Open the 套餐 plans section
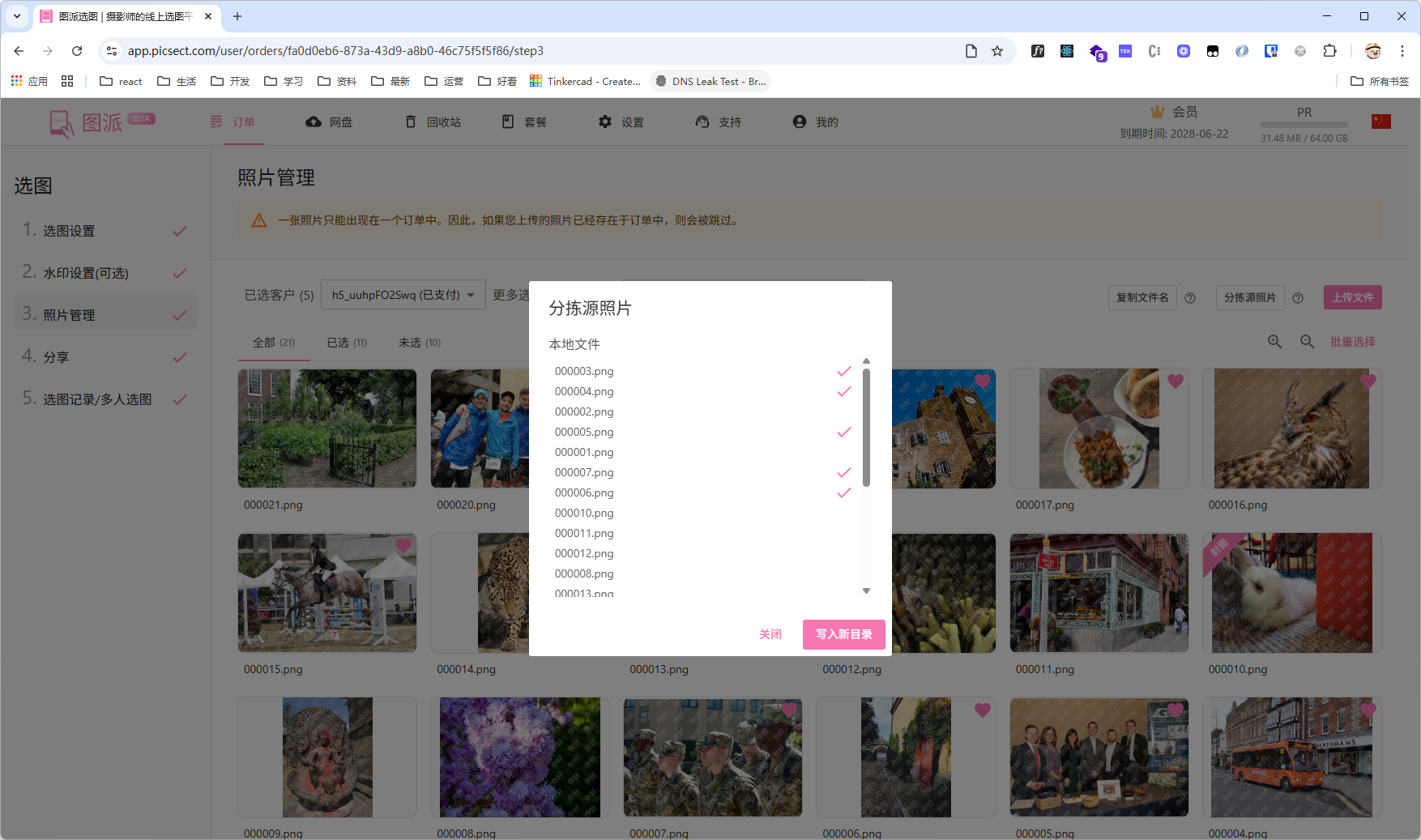This screenshot has height=840, width=1421. (524, 122)
